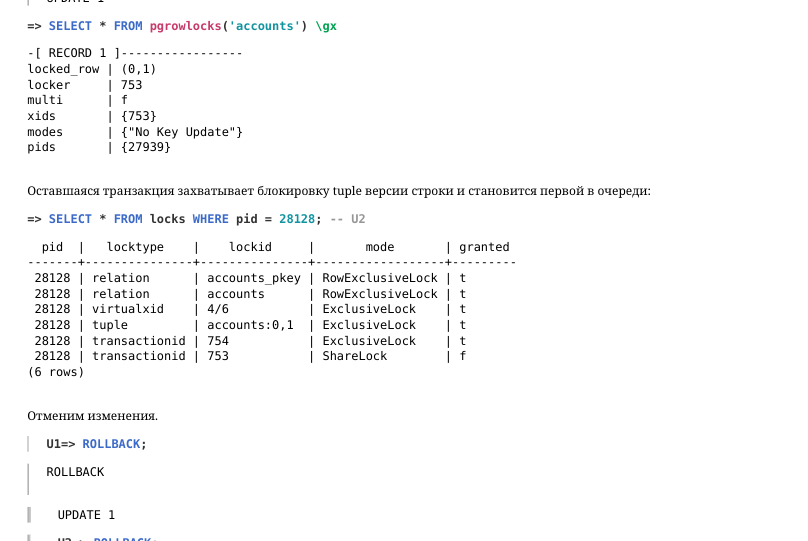
Task: Click the ROLLBACK output line
Action: pos(75,472)
